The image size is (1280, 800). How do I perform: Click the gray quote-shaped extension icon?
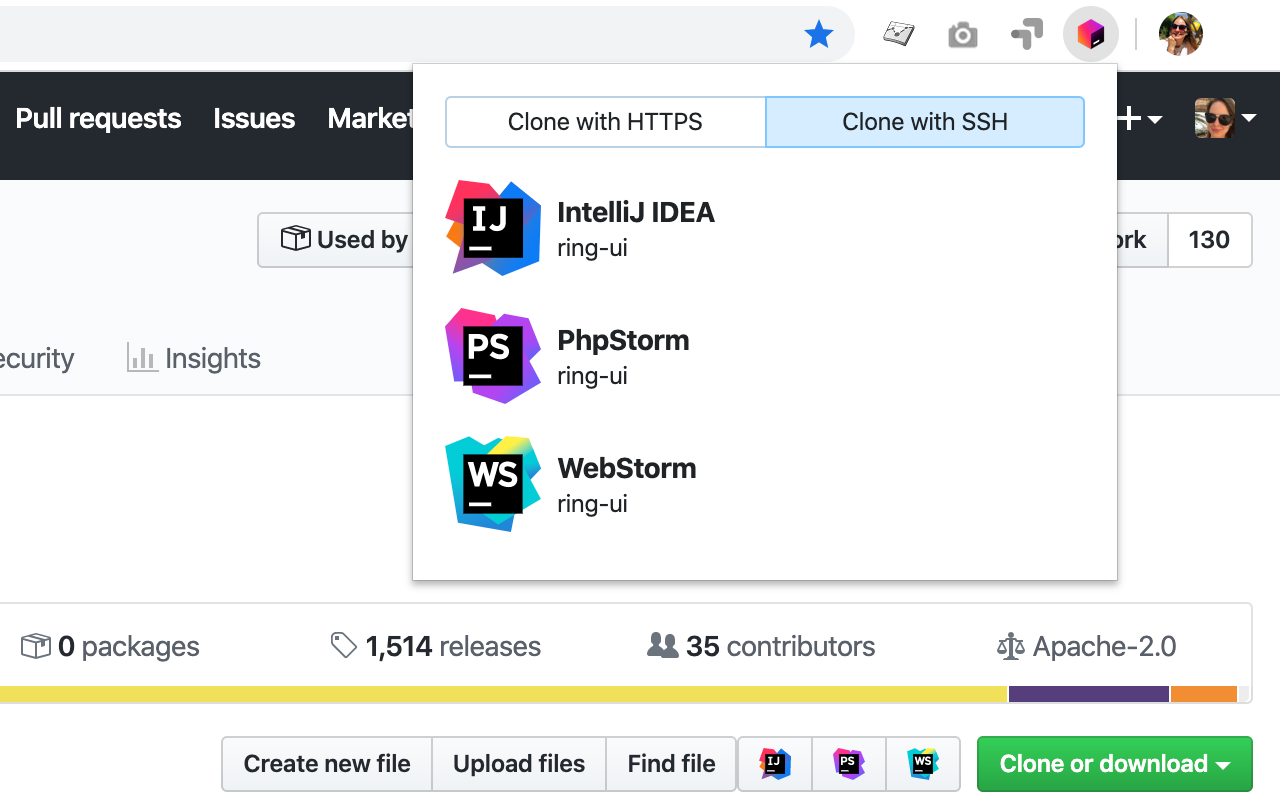[x=1027, y=35]
